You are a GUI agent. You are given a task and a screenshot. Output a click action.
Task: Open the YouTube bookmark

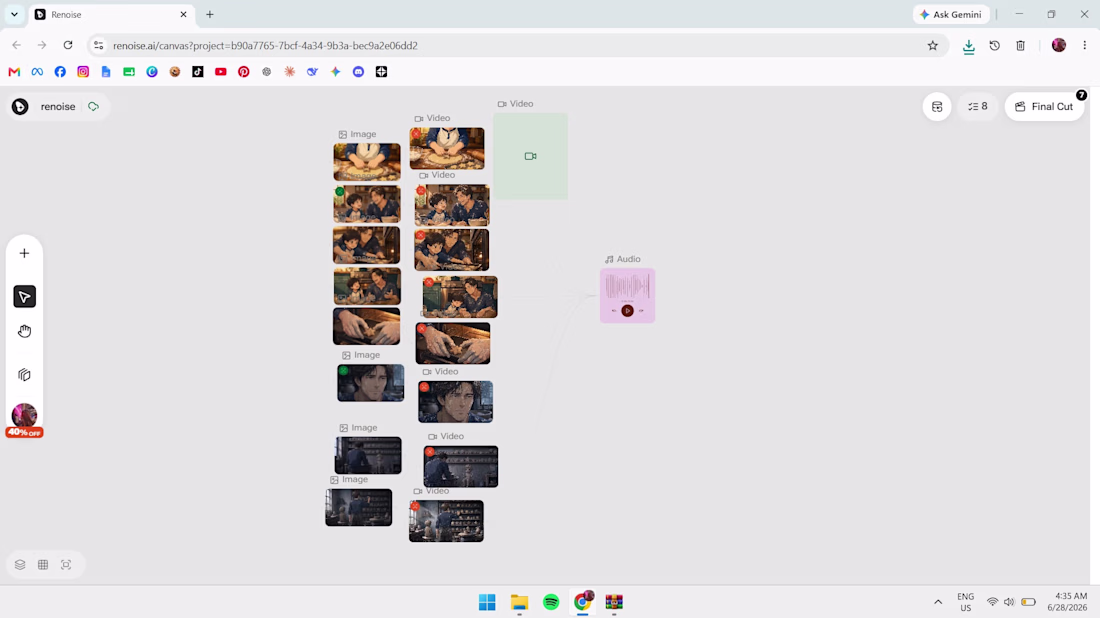coord(221,72)
